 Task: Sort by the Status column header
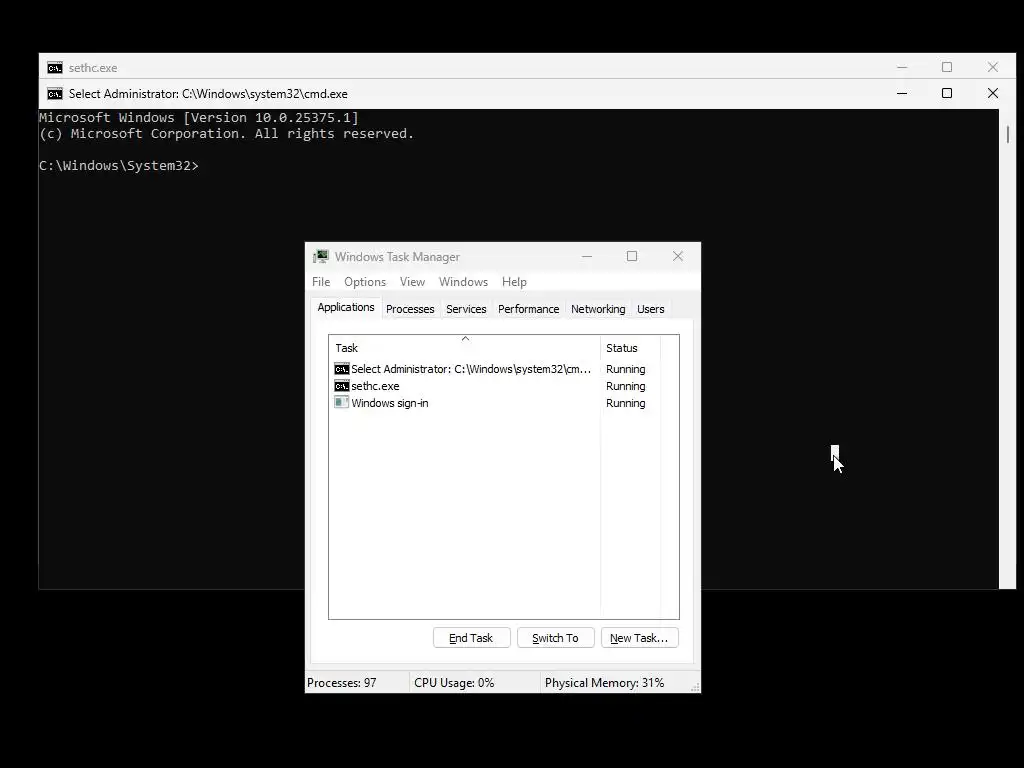pos(630,348)
